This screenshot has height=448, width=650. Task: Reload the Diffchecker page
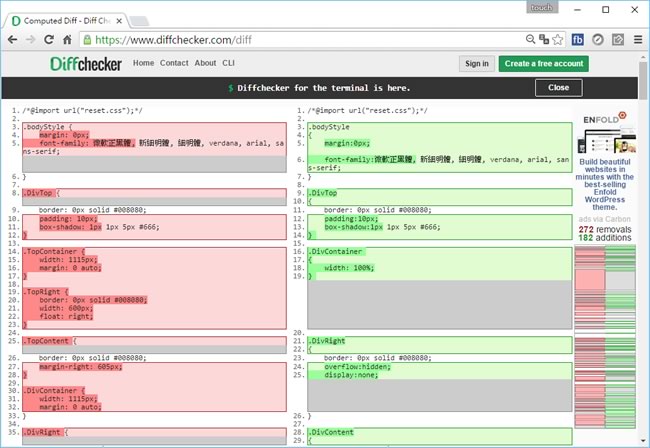(49, 39)
